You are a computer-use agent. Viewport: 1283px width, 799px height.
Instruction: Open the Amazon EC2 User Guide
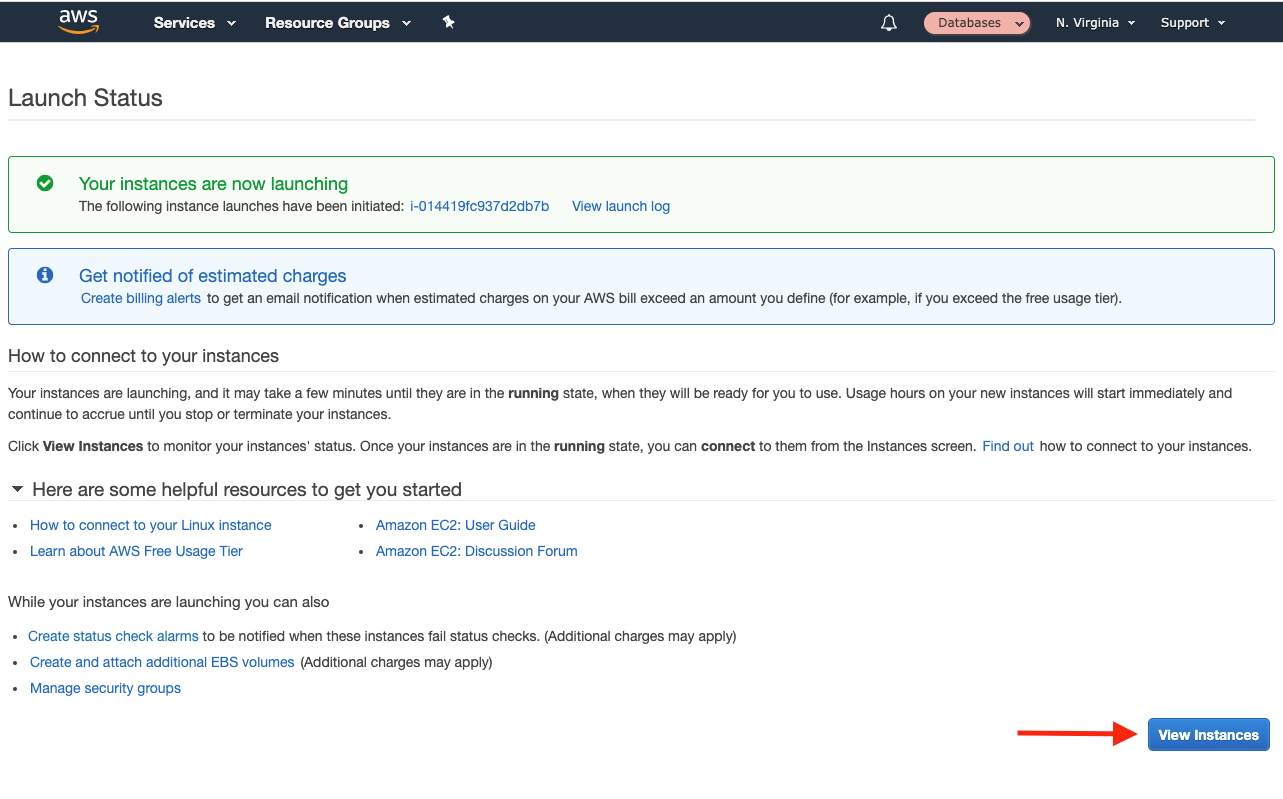(455, 524)
